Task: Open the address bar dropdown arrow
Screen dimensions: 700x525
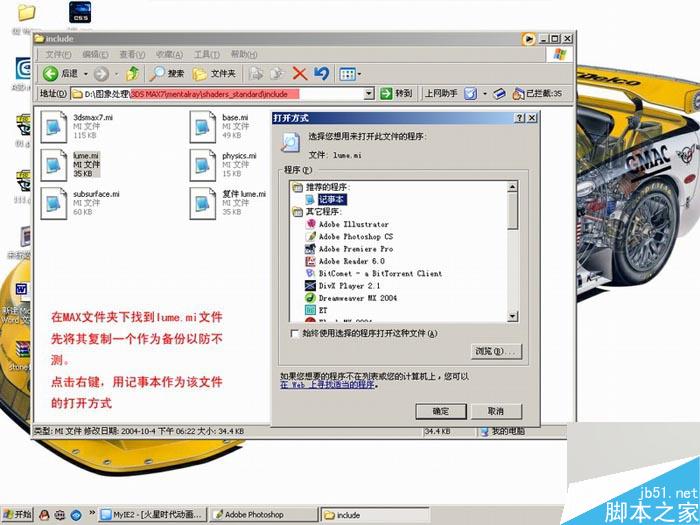Action: point(369,94)
